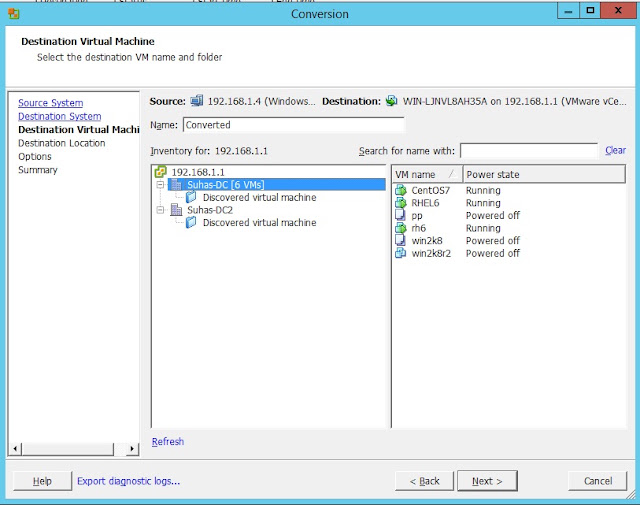Image resolution: width=640 pixels, height=505 pixels.
Task: Click the pp powered-off VM icon
Action: click(x=400, y=215)
